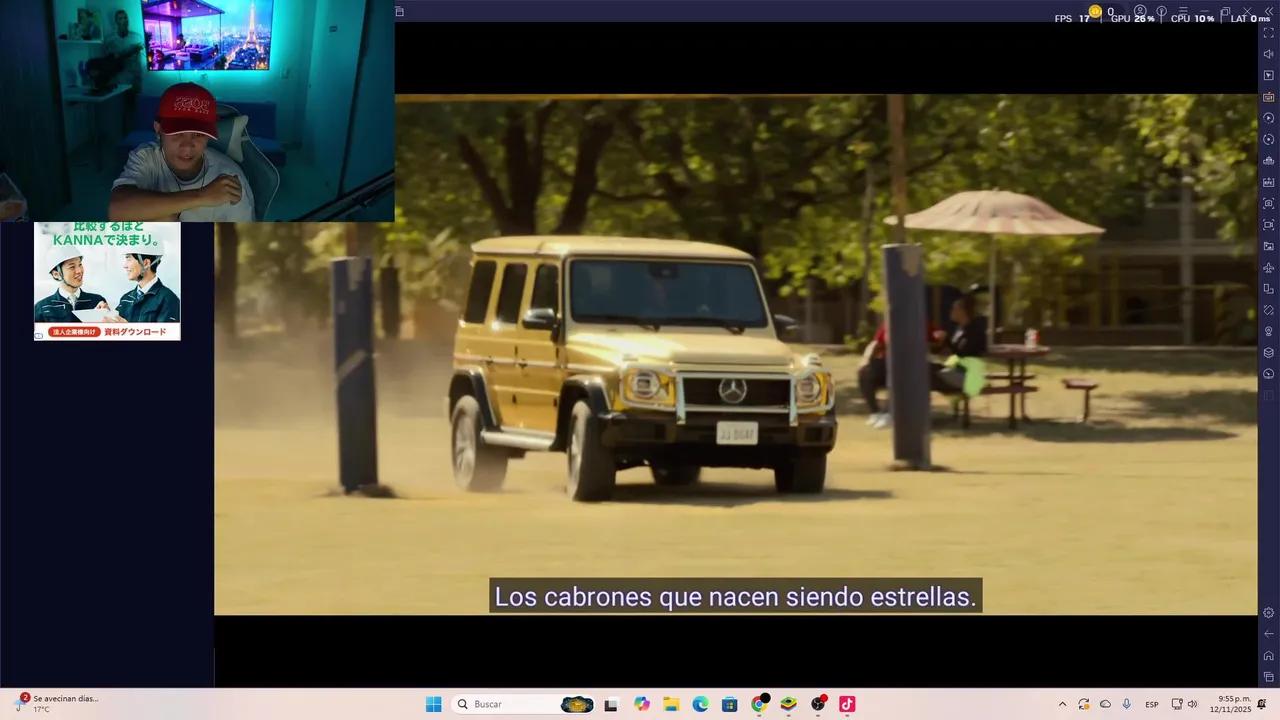
Task: Click the screen record icon in sidebar
Action: point(1268,225)
